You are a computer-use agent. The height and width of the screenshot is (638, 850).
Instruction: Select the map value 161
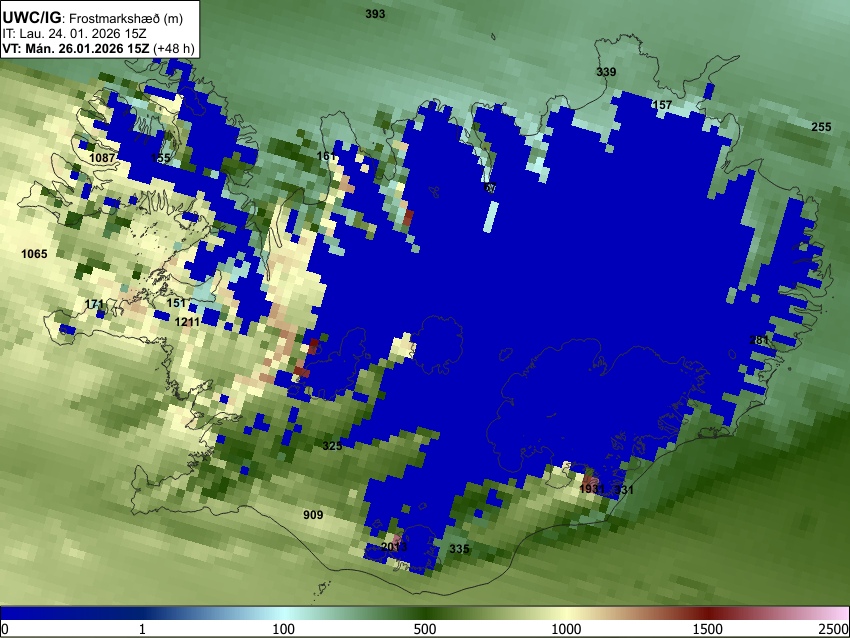pyautogui.click(x=326, y=156)
